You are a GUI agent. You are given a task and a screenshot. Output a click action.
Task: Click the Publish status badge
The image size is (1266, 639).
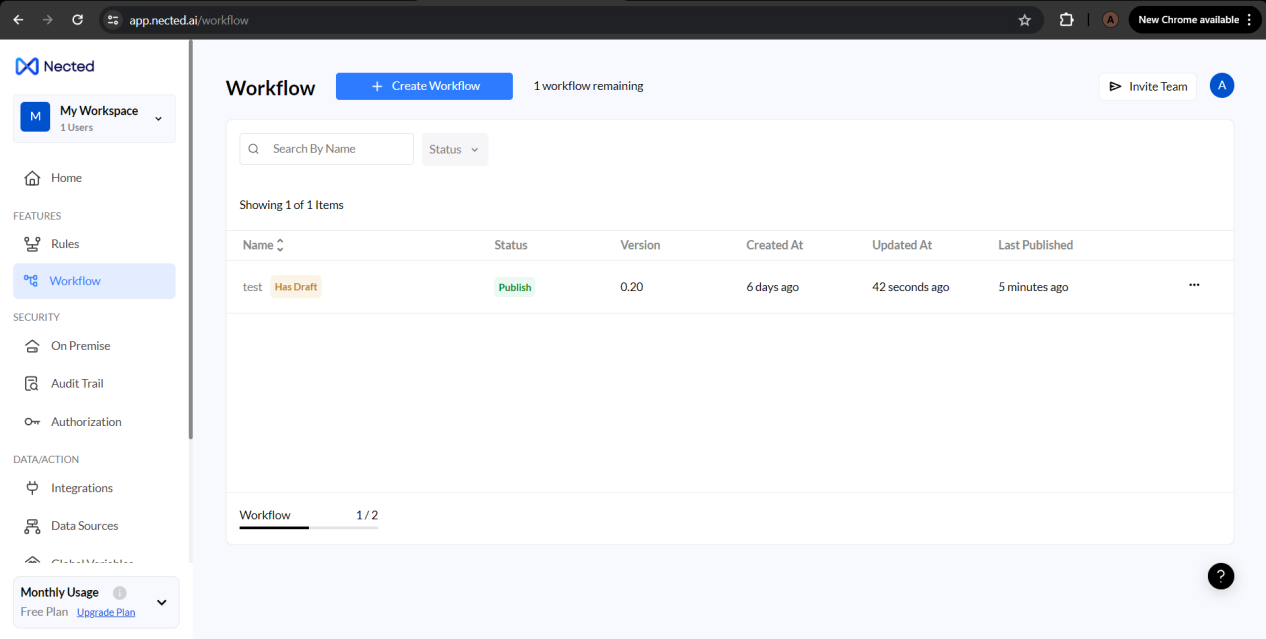(x=515, y=287)
